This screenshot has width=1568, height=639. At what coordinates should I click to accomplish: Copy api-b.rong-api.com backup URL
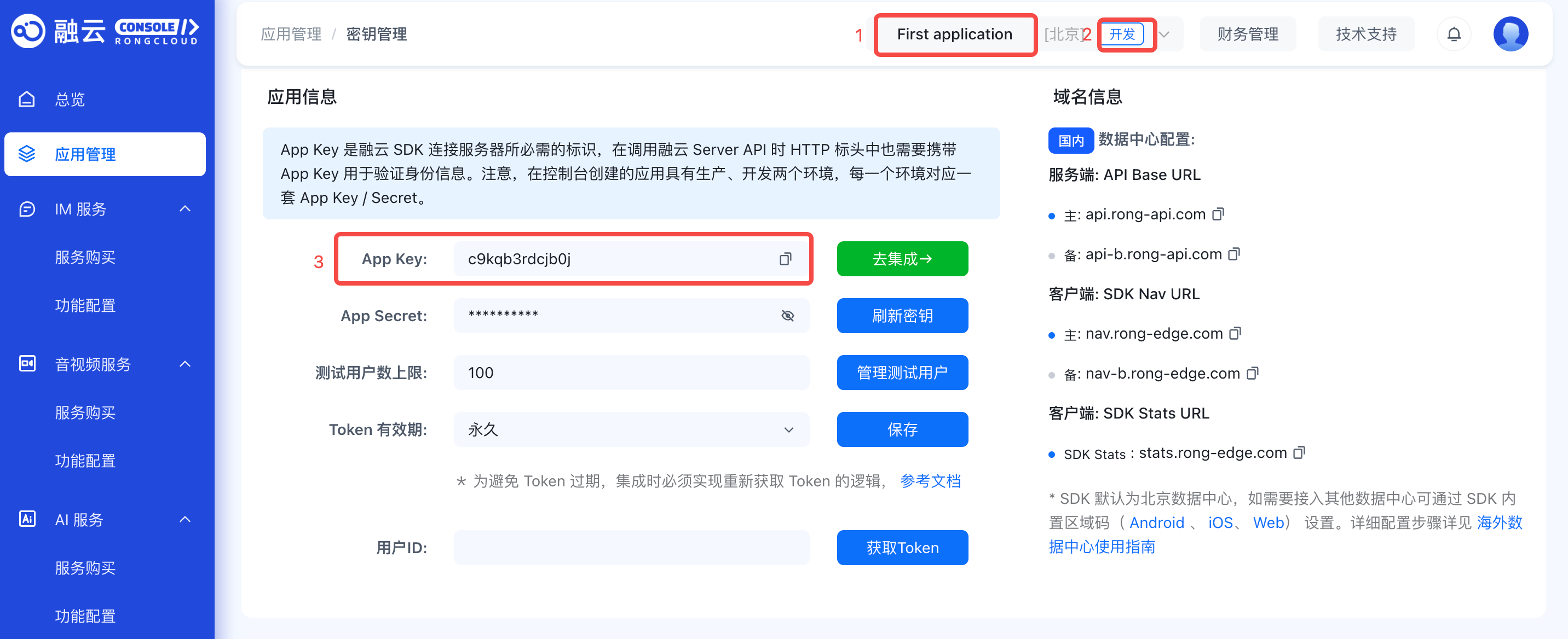click(x=1233, y=254)
